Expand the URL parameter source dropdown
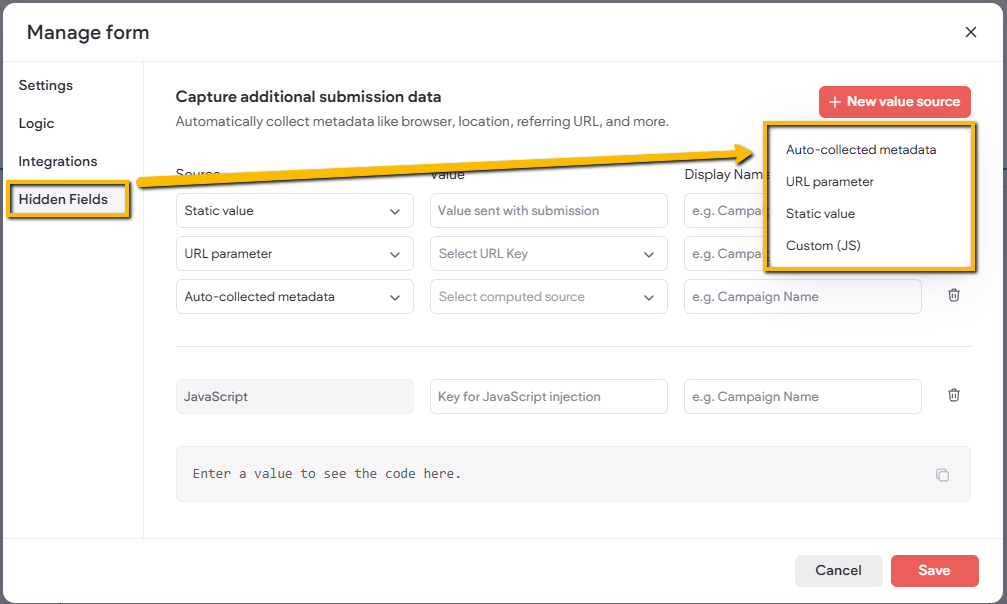1007x604 pixels. [x=295, y=254]
